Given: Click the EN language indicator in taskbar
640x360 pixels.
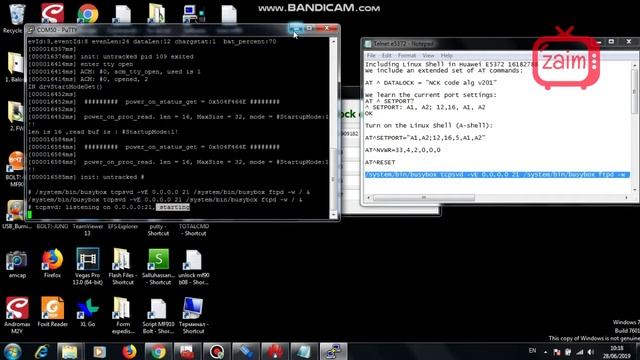Looking at the screenshot, I should 532,351.
